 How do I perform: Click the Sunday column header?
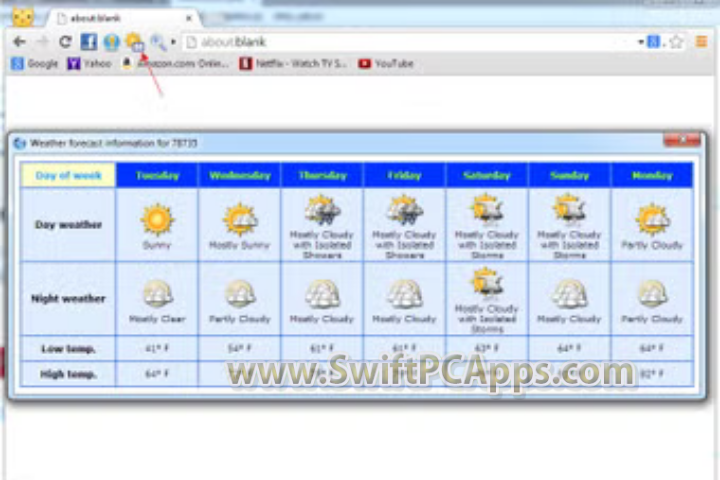coord(569,175)
